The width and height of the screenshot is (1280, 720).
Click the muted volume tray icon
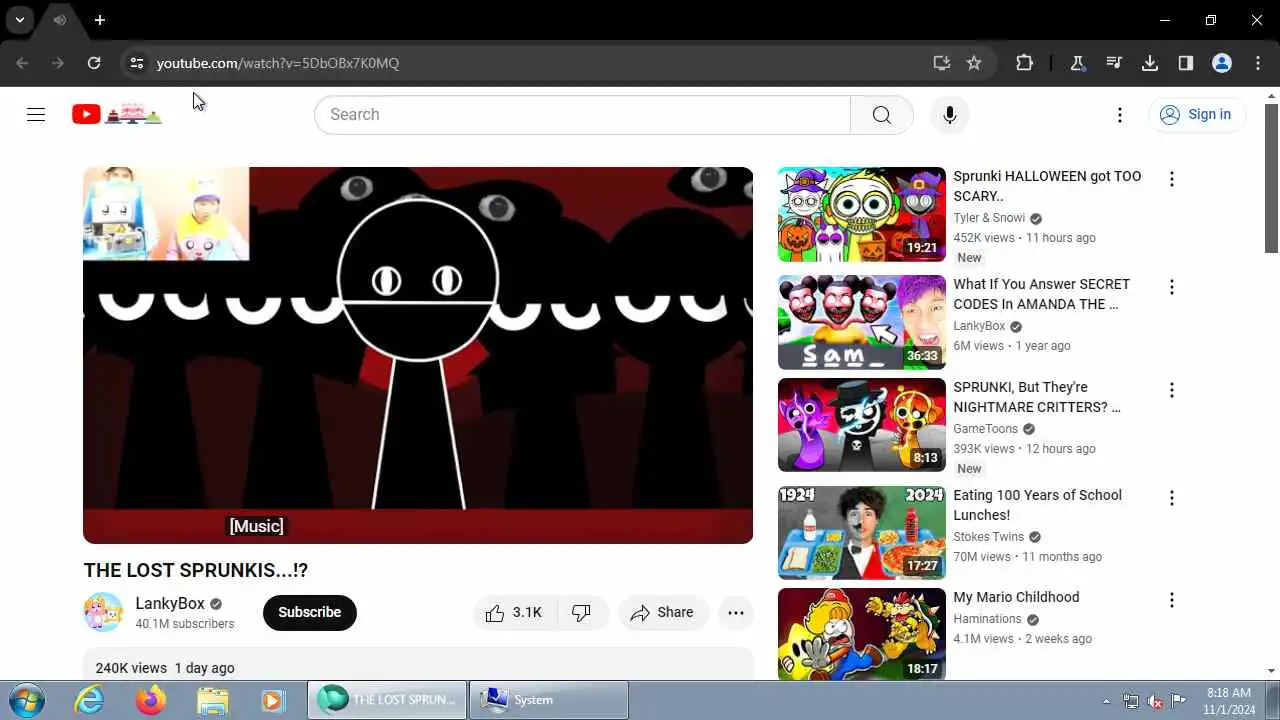pos(1155,701)
